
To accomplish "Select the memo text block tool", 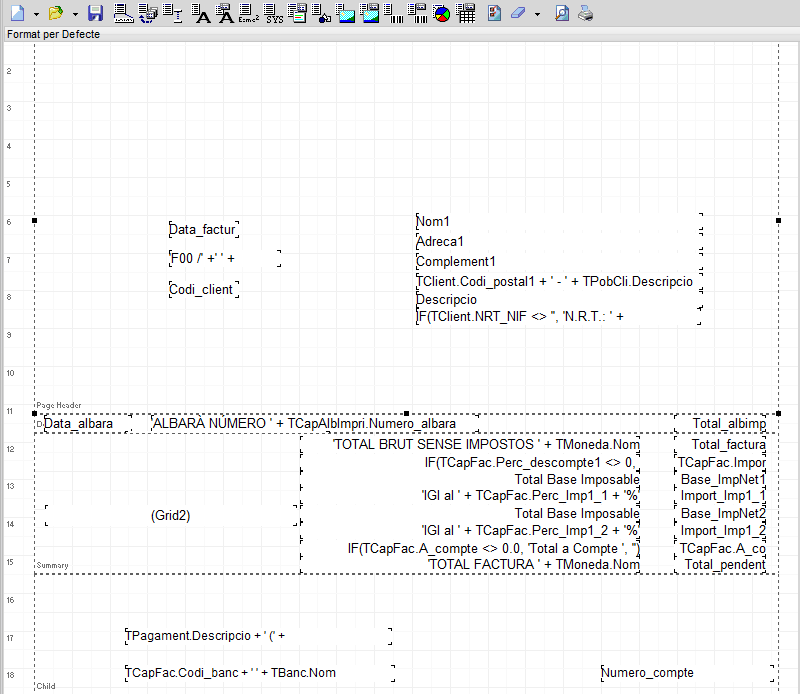I will point(297,13).
